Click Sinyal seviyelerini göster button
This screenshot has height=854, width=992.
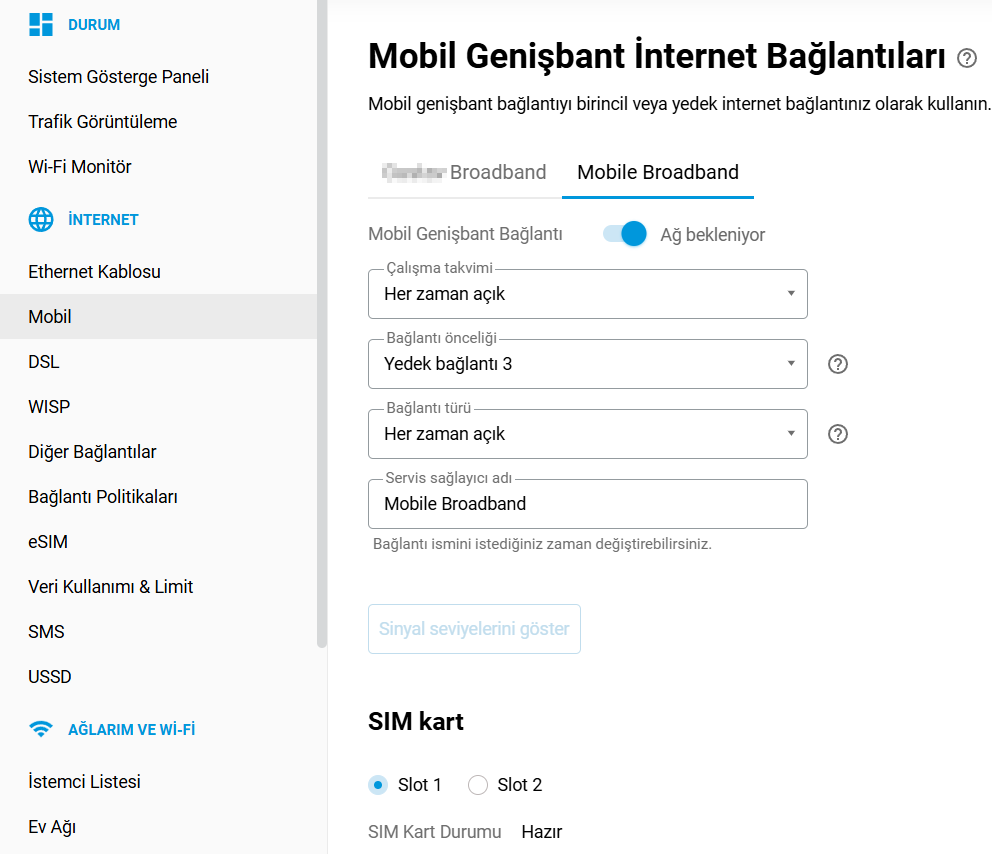pyautogui.click(x=474, y=629)
